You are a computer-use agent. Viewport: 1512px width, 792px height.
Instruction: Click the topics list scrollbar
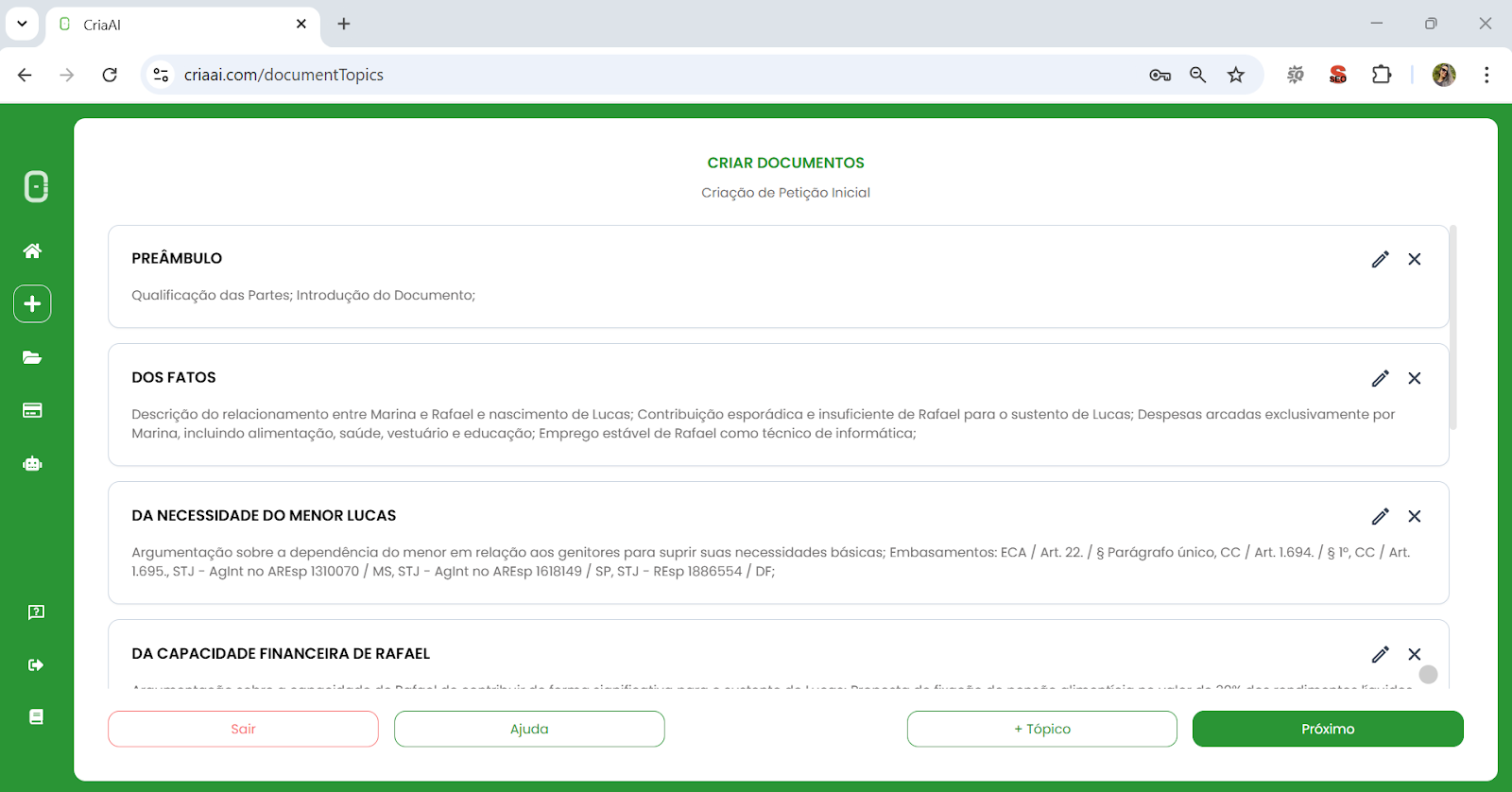1452,327
